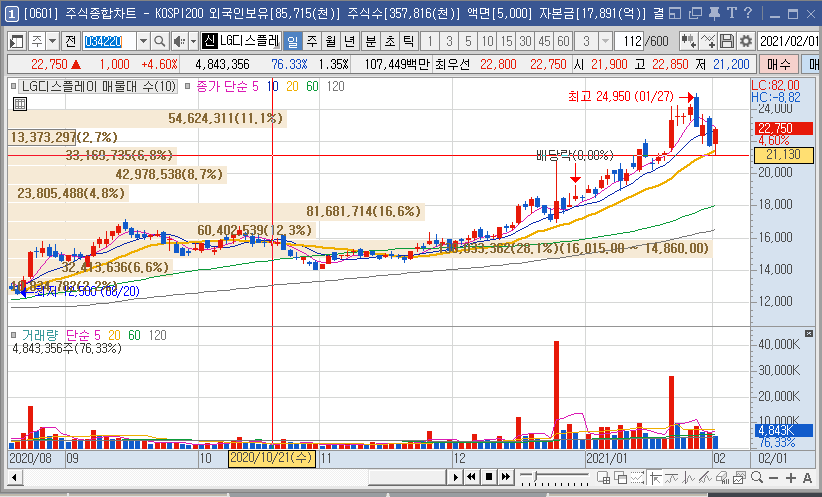This screenshot has height=497, width=822.
Task: Select the 틱 tick period toggle
Action: [408, 41]
